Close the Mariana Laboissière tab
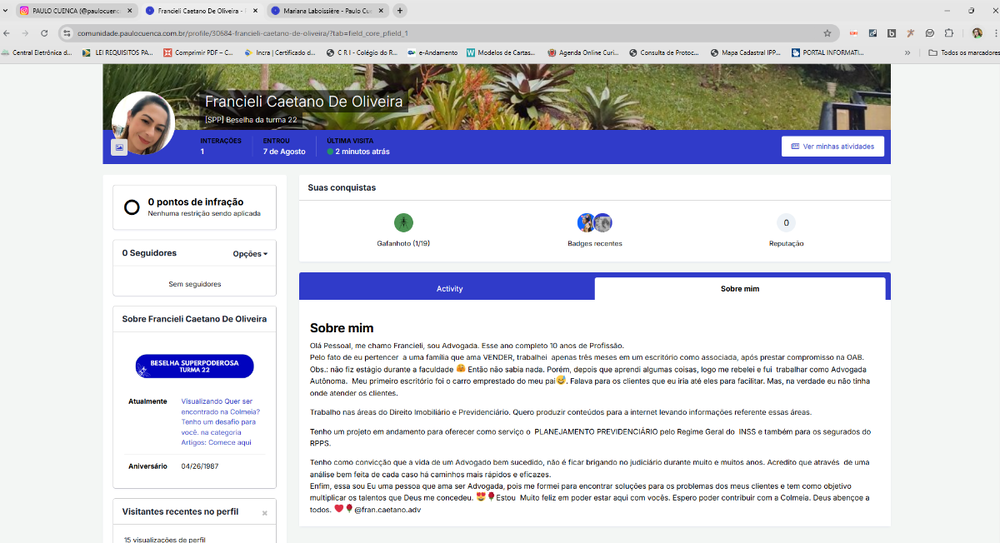The width and height of the screenshot is (1000, 543). (381, 11)
